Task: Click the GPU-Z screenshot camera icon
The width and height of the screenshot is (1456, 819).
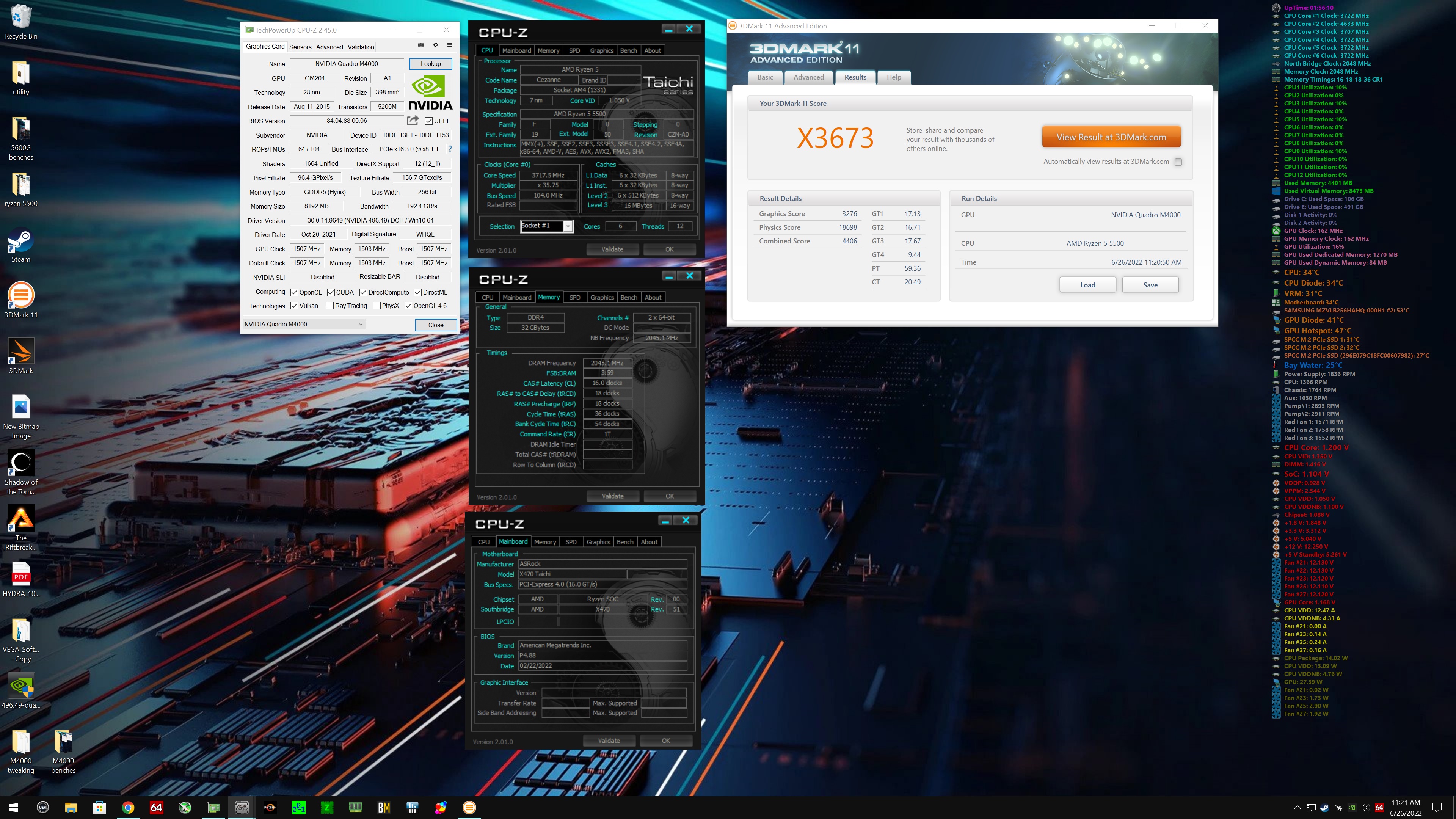Action: point(420,45)
